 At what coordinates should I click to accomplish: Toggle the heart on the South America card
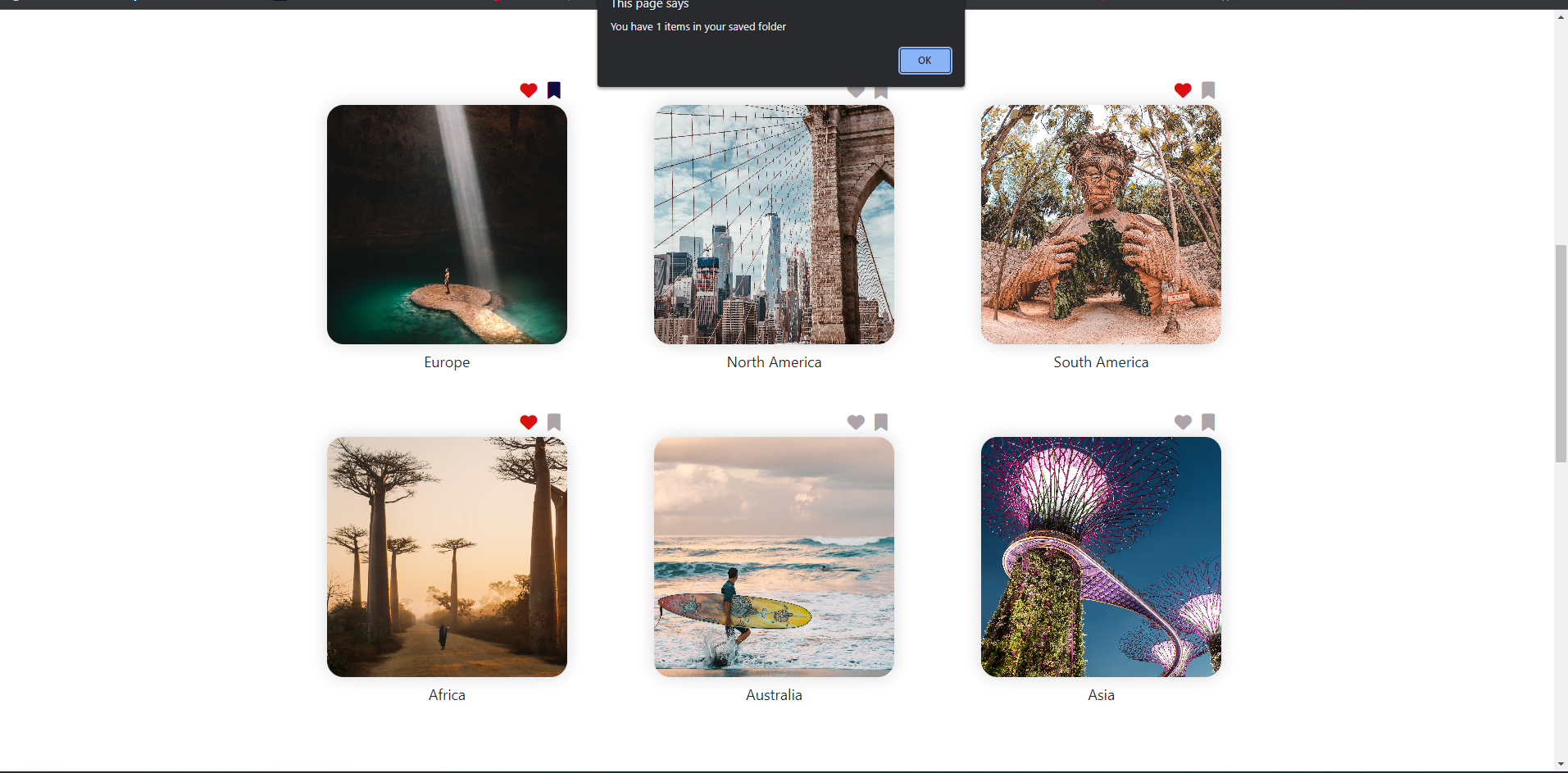click(x=1182, y=90)
